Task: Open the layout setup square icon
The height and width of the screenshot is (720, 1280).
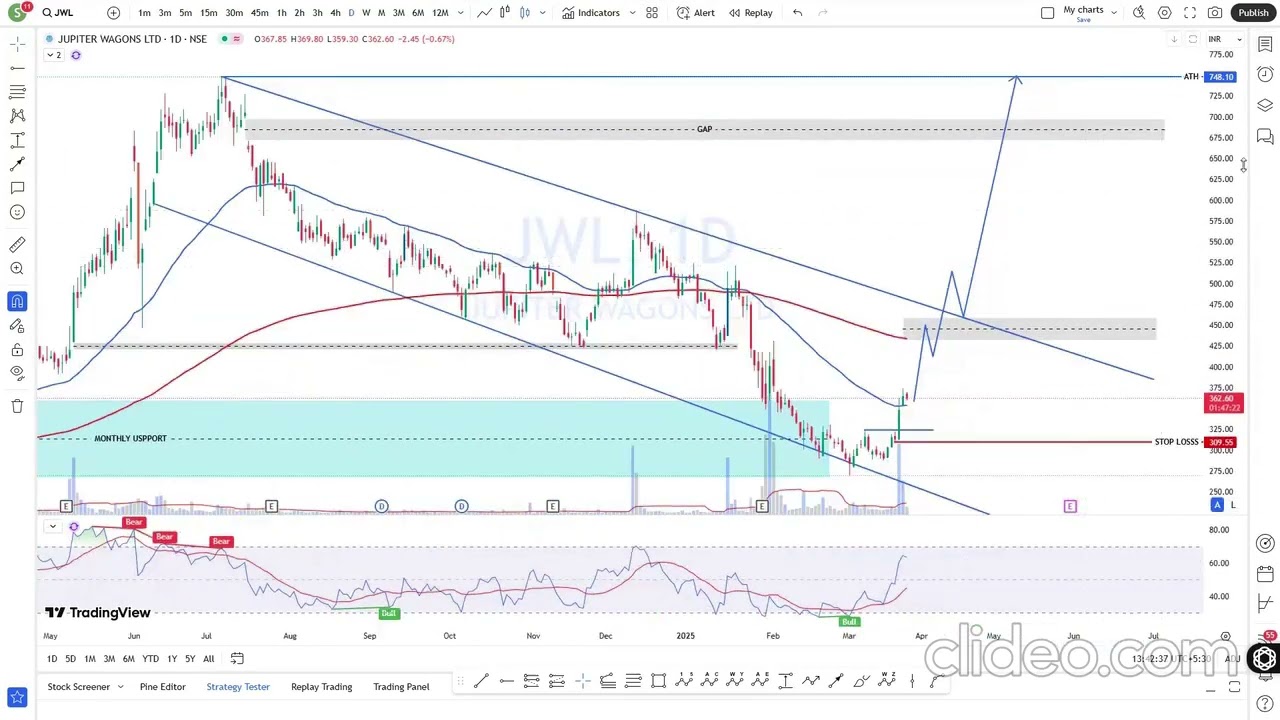Action: coord(1047,13)
